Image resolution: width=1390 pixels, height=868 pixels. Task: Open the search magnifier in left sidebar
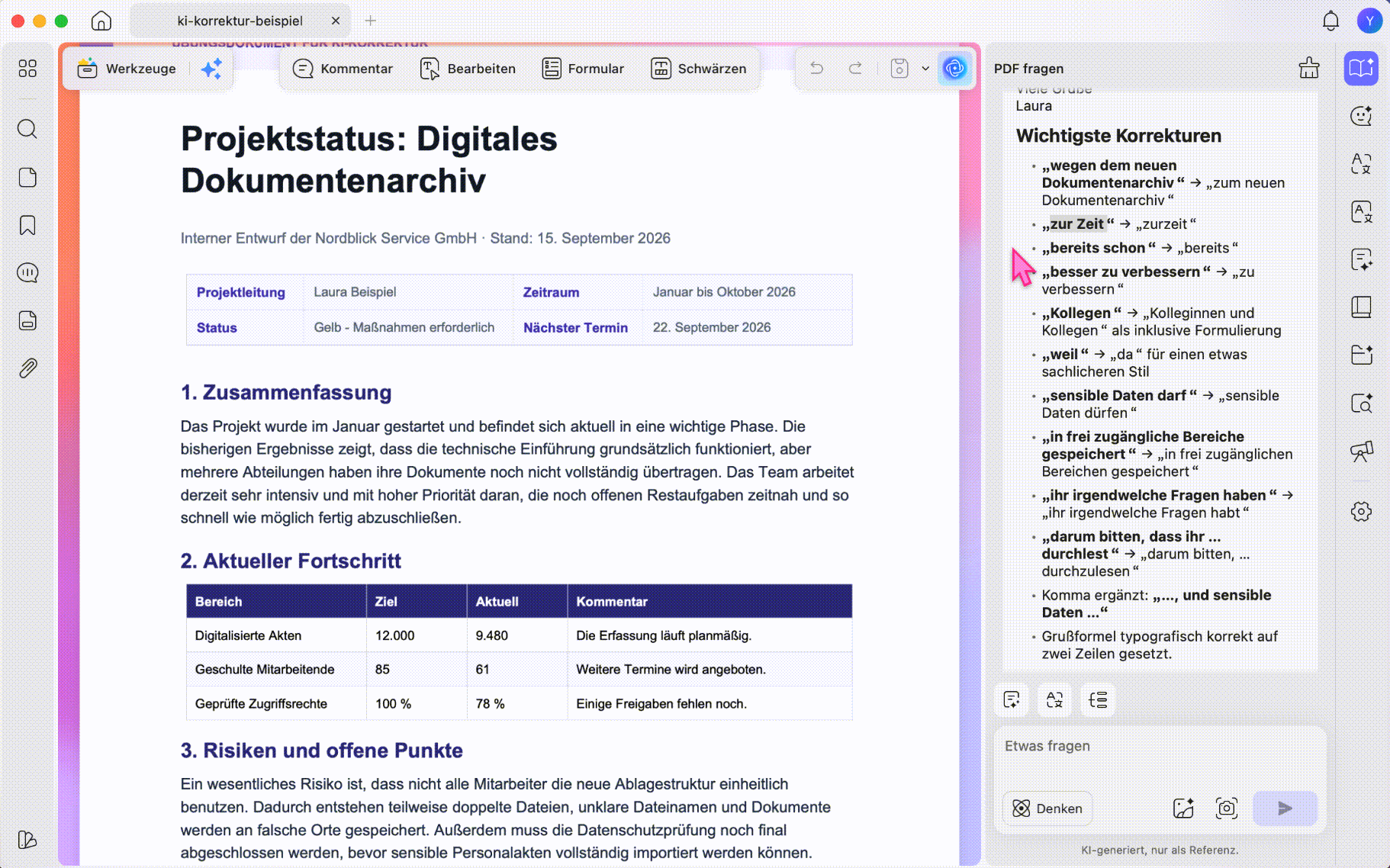[x=27, y=129]
